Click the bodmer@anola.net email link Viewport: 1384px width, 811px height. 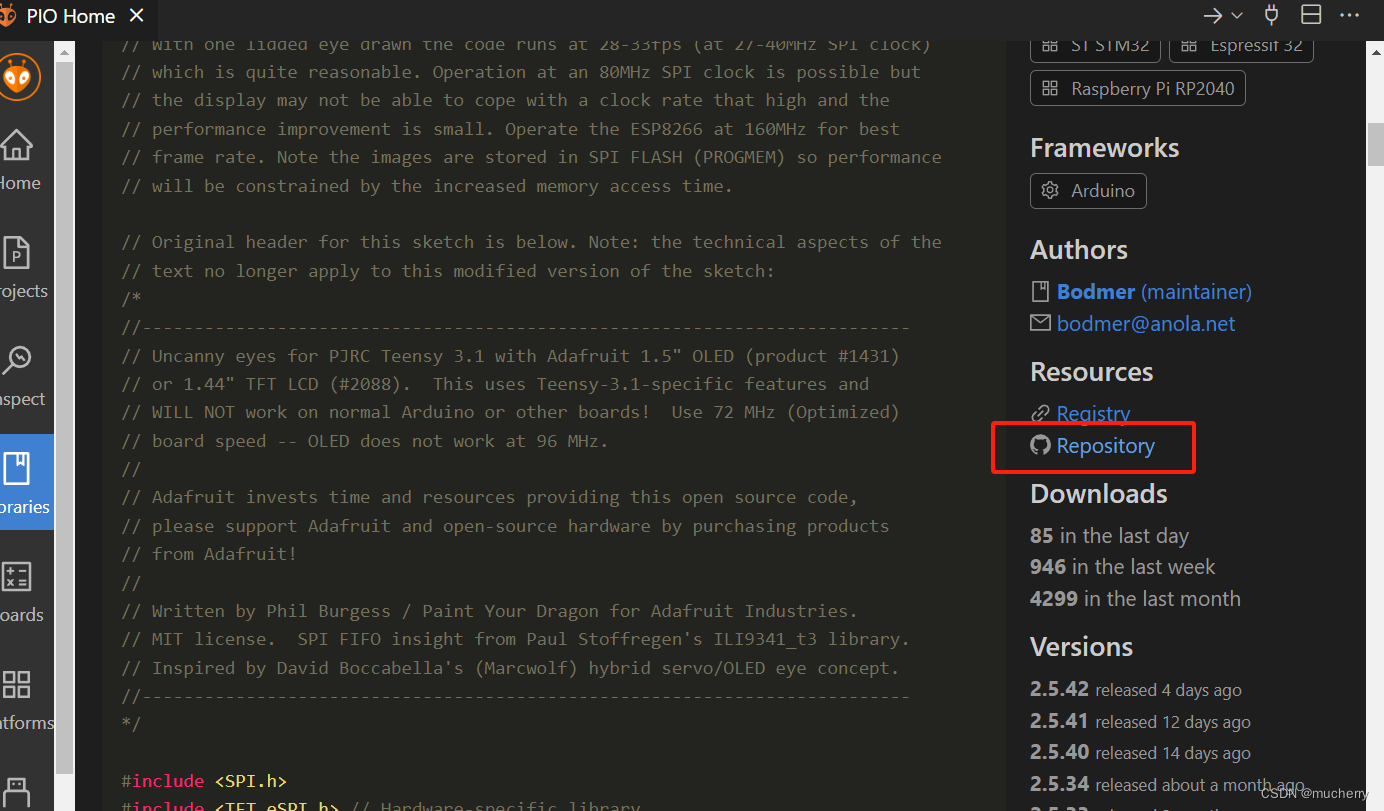(1146, 324)
